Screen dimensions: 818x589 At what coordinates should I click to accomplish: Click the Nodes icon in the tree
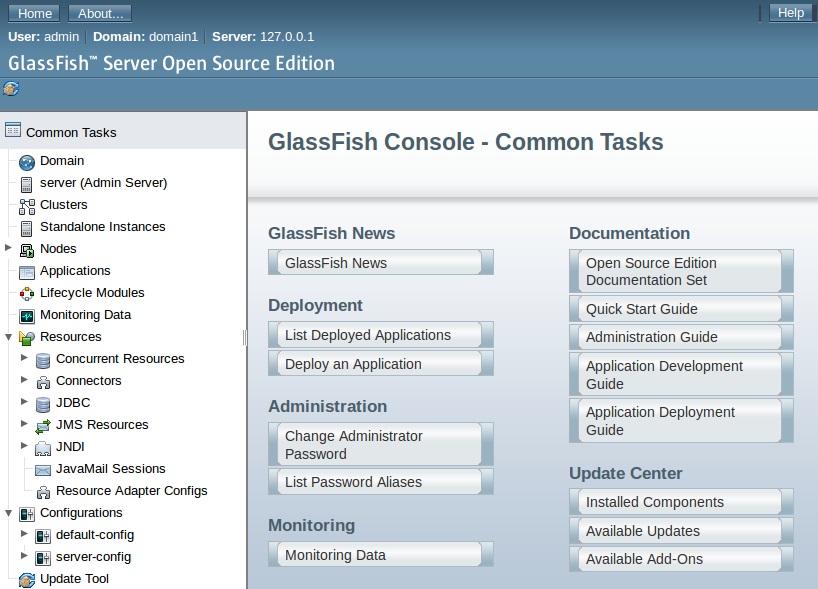27,250
